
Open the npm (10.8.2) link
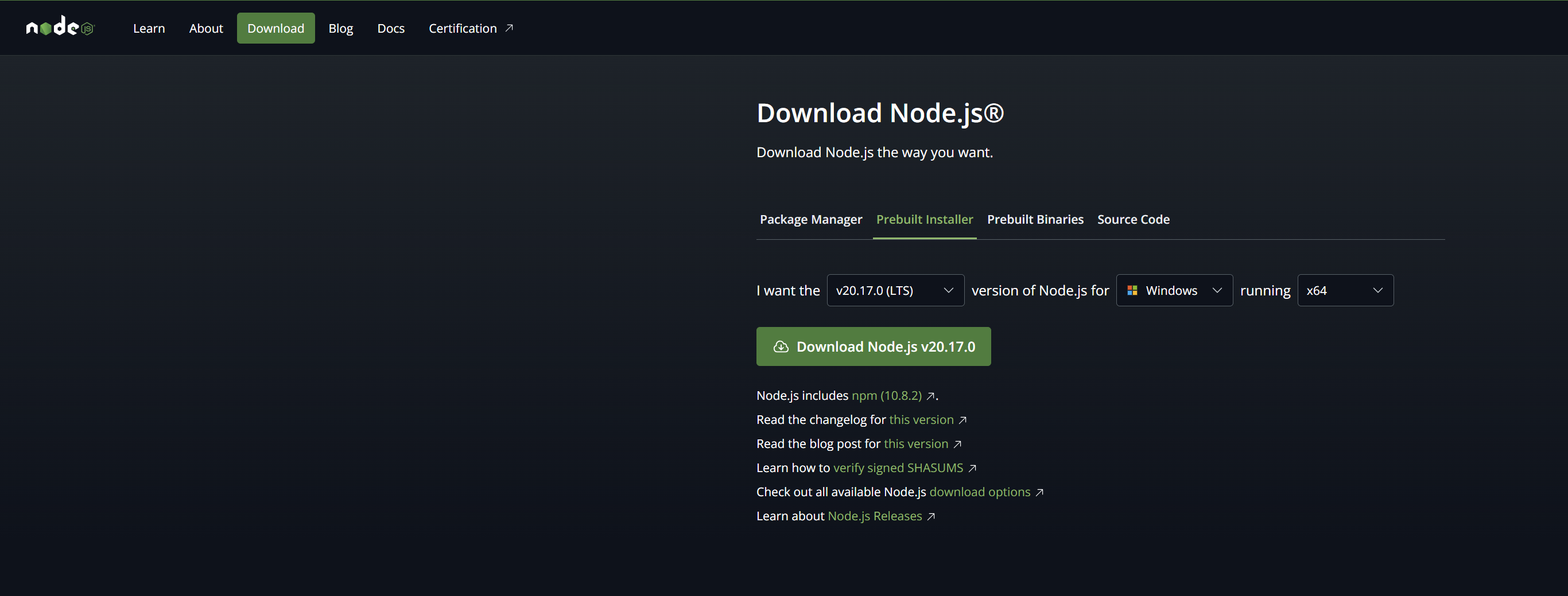click(x=887, y=396)
